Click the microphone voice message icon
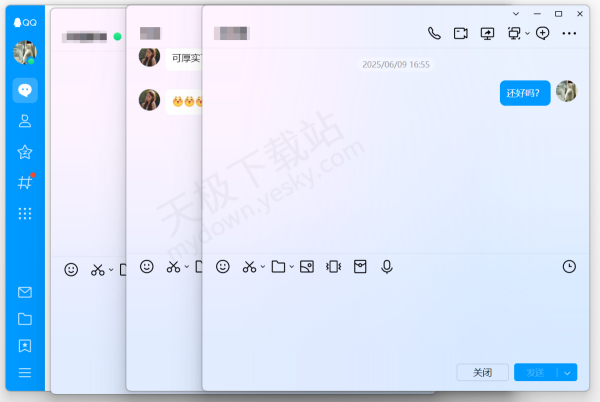 387,267
